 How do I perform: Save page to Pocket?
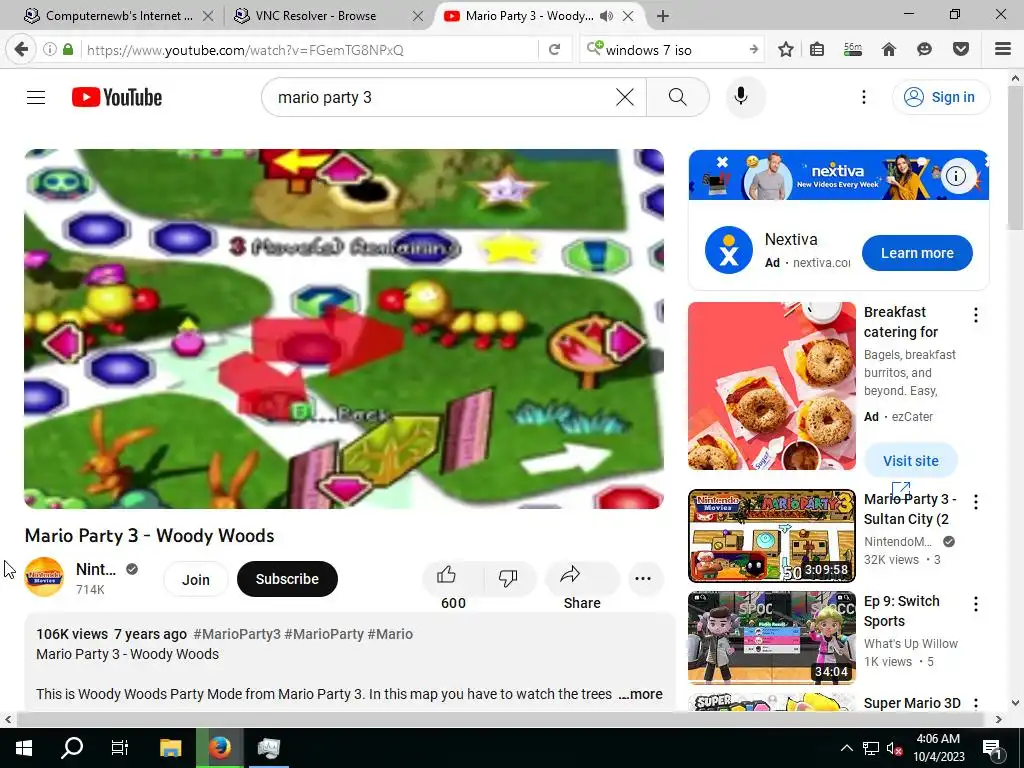click(960, 50)
